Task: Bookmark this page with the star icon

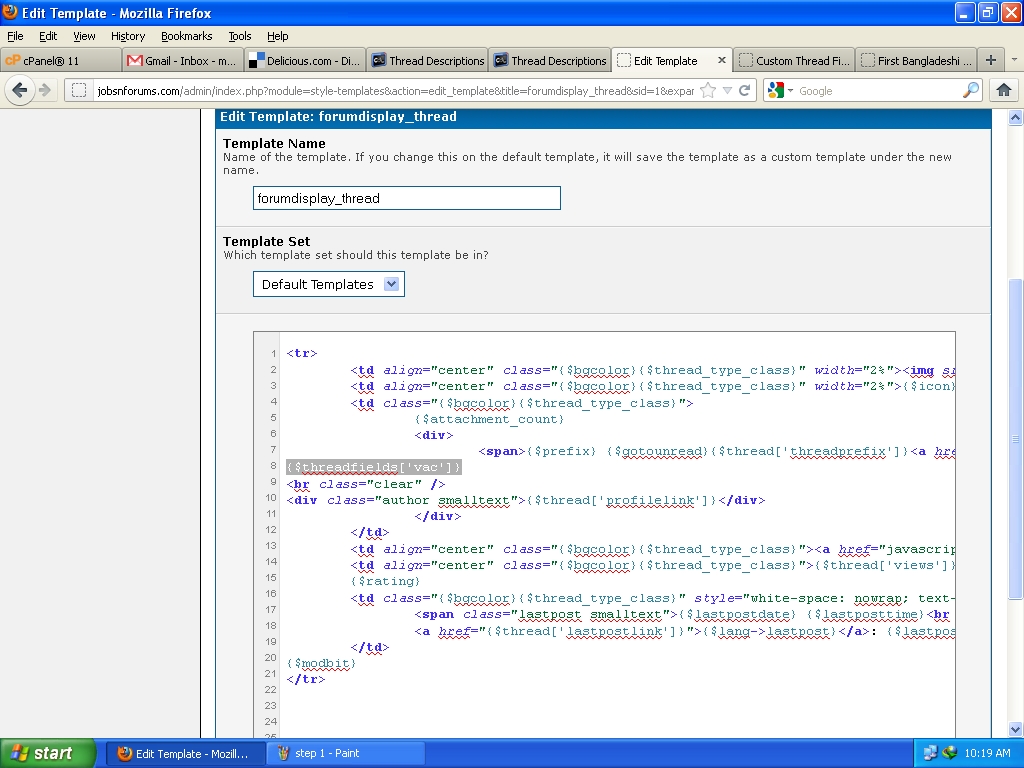Action: pos(708,91)
